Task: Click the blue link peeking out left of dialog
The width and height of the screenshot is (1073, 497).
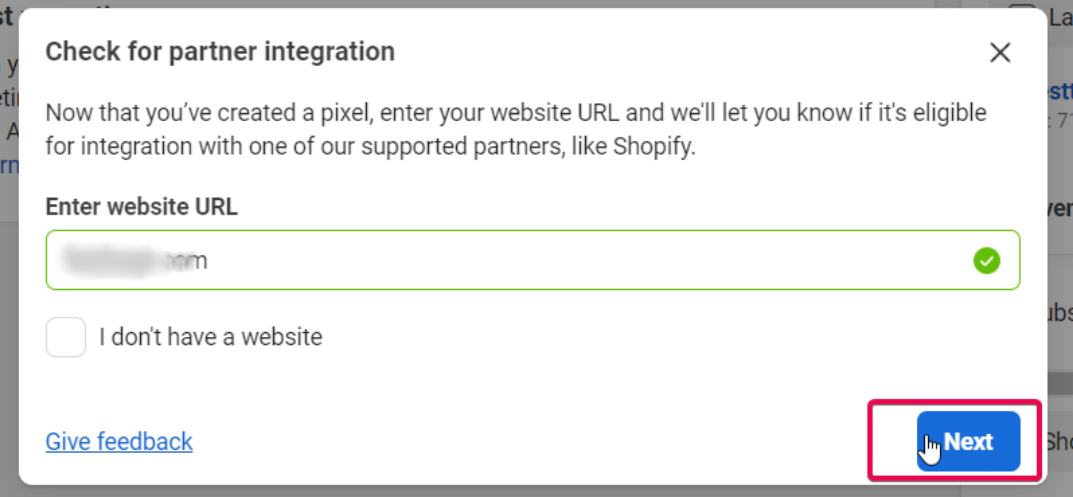Action: click(9, 166)
